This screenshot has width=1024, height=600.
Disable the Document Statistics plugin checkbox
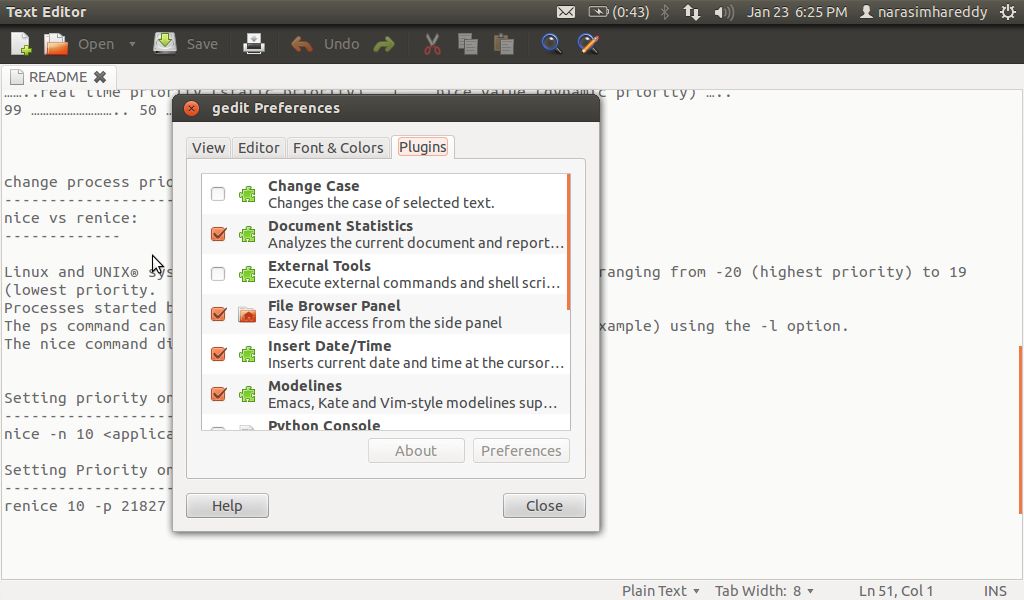[218, 234]
